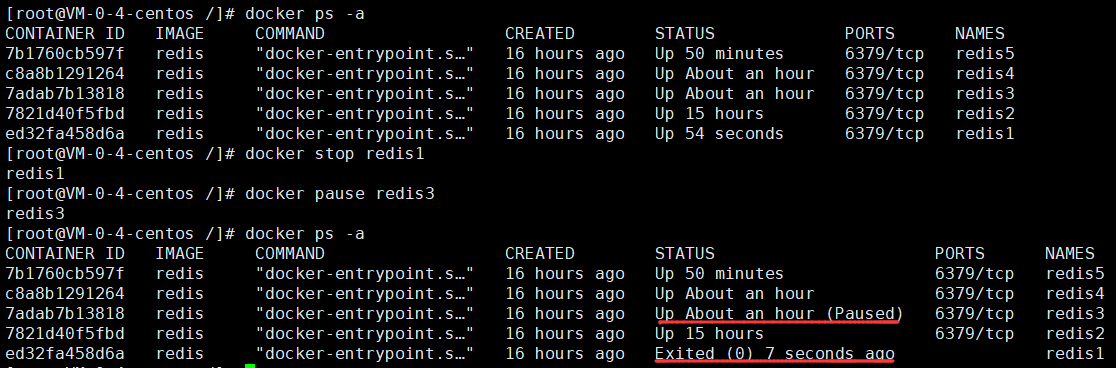Click the green terminal cursor block

coord(250,366)
